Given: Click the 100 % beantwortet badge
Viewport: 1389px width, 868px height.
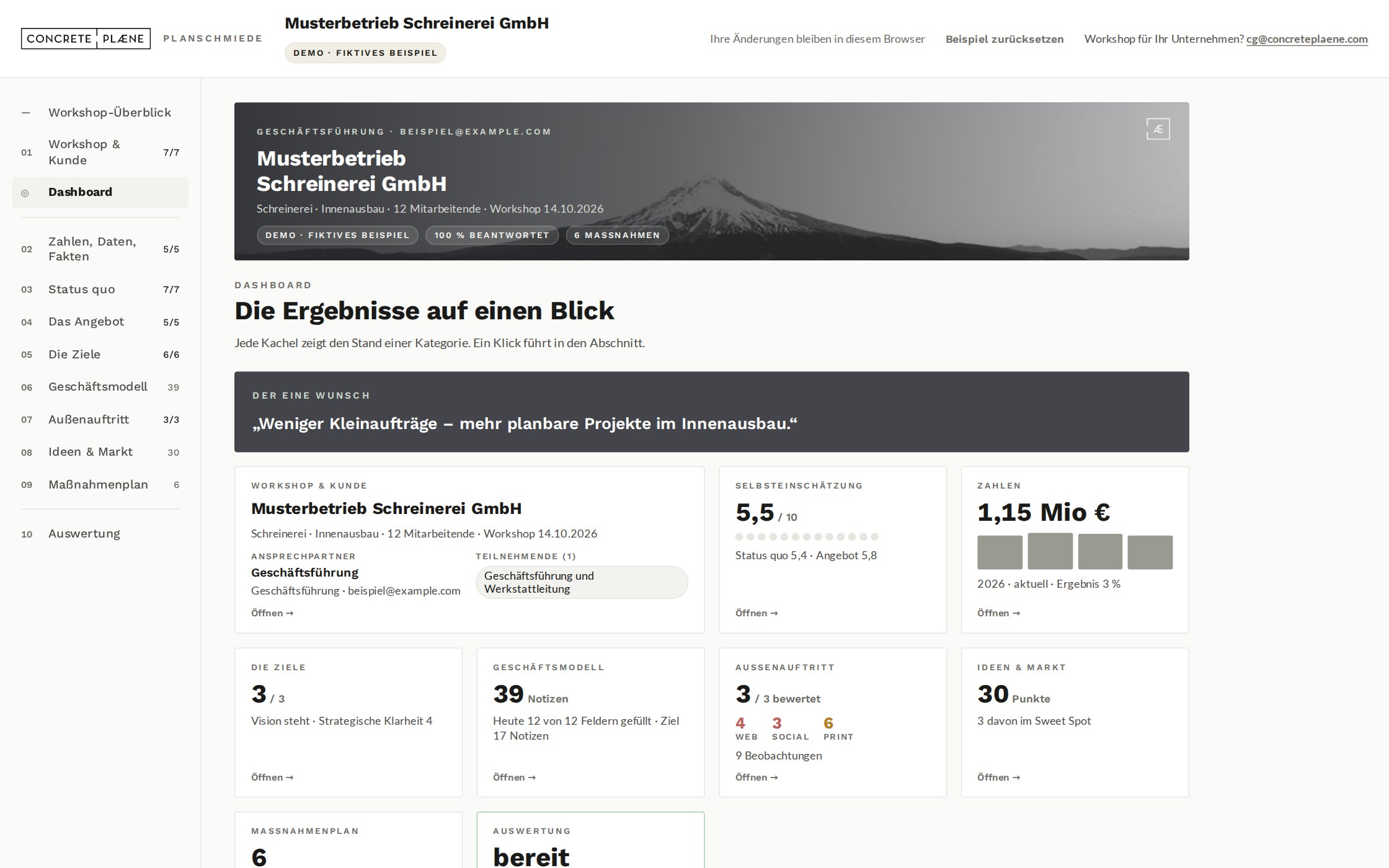Looking at the screenshot, I should coord(492,236).
